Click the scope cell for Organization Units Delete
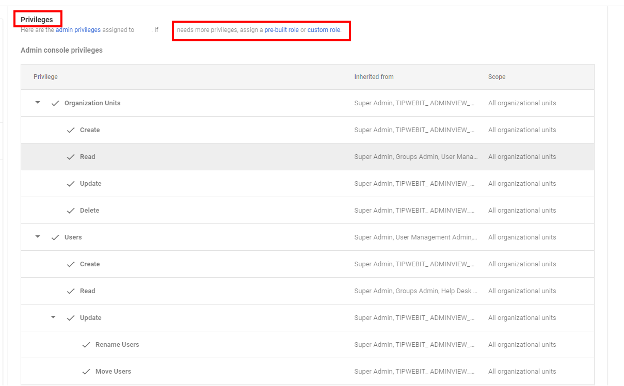The width and height of the screenshot is (624, 386). point(522,211)
